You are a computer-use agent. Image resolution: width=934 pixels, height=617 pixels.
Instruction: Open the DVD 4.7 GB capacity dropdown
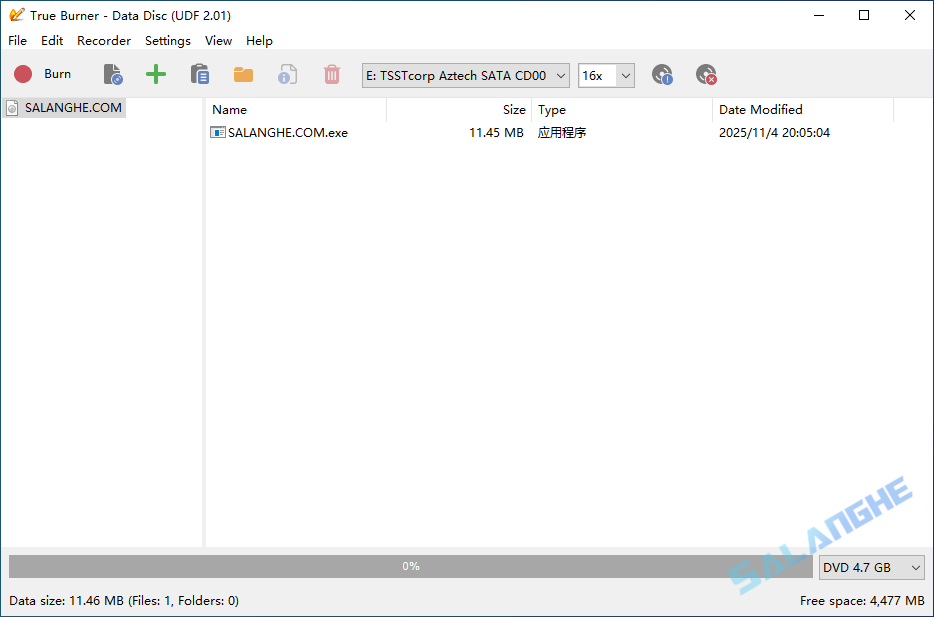[871, 567]
